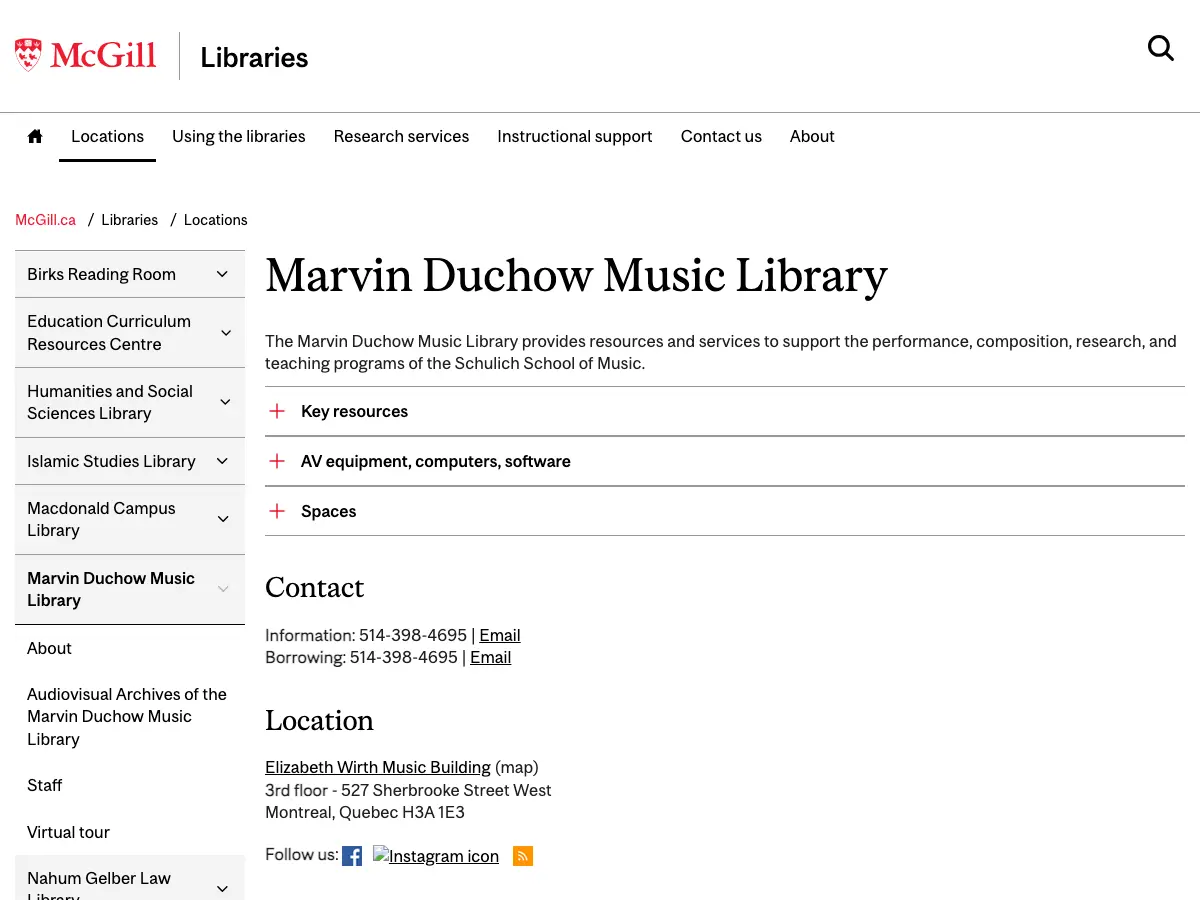Collapse the Marvin Duchow Music Library chevron
This screenshot has height=900, width=1200.
(223, 589)
